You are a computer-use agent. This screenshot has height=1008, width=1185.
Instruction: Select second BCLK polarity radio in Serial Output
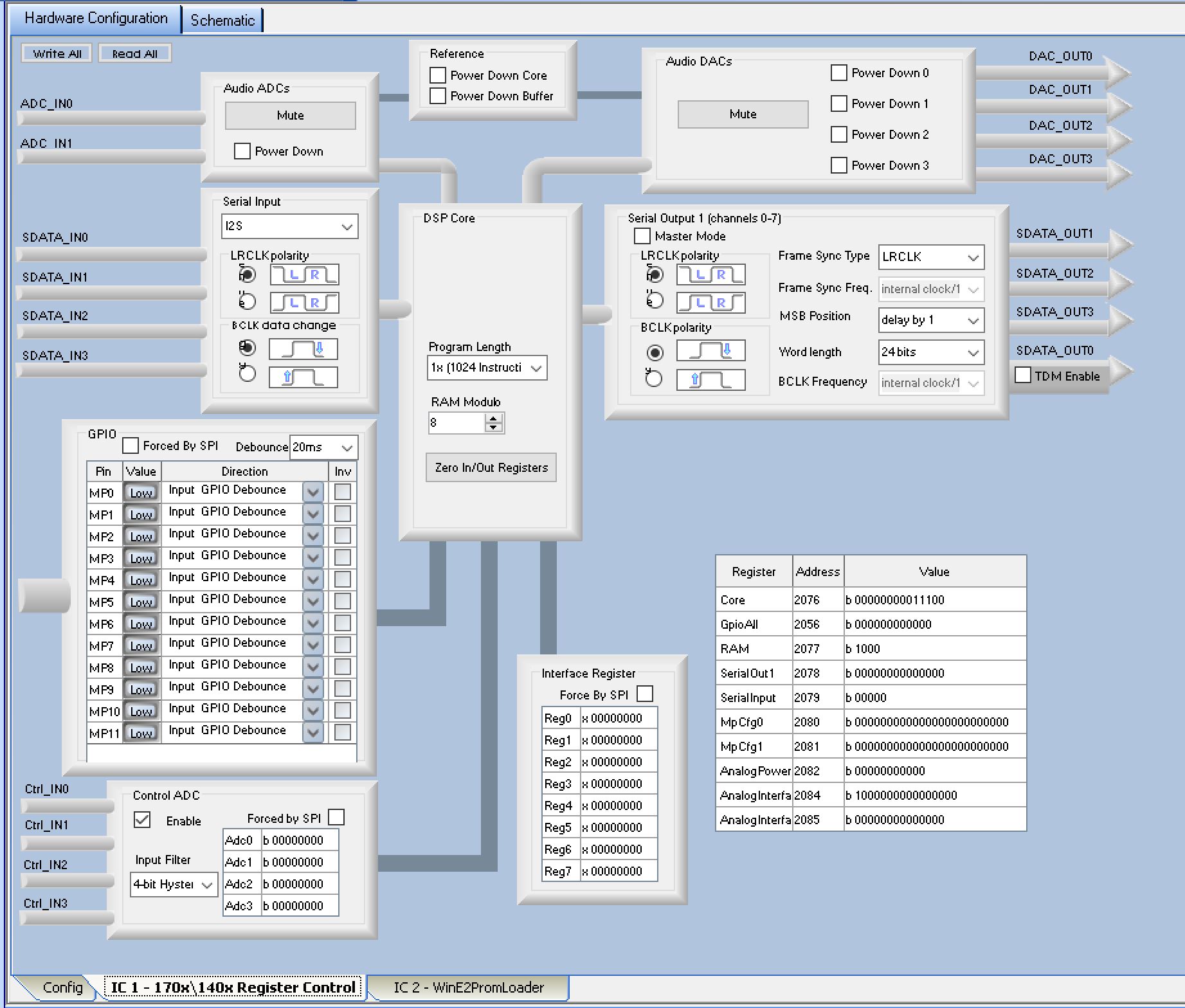pos(654,379)
